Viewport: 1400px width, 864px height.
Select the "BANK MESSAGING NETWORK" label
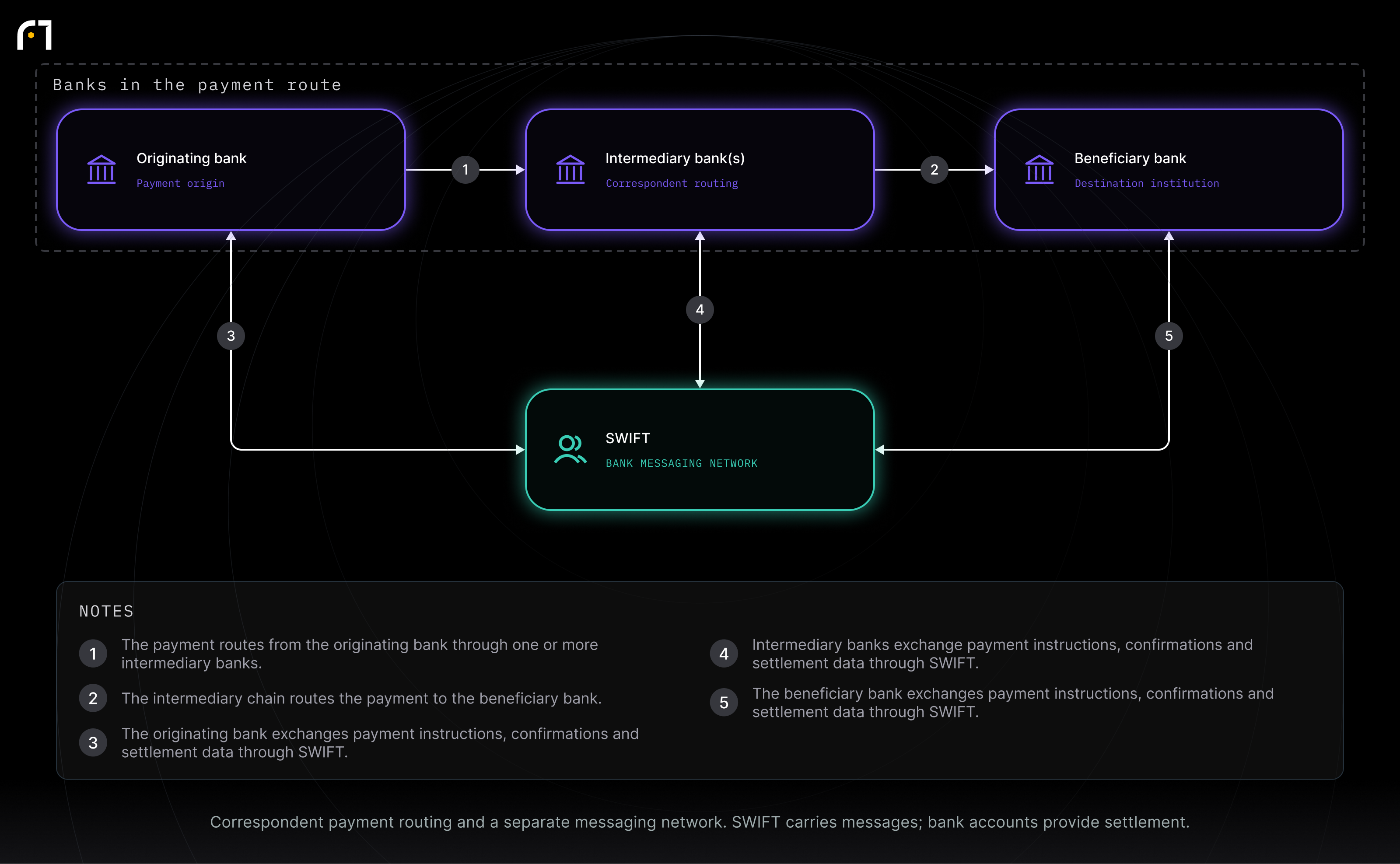(682, 463)
